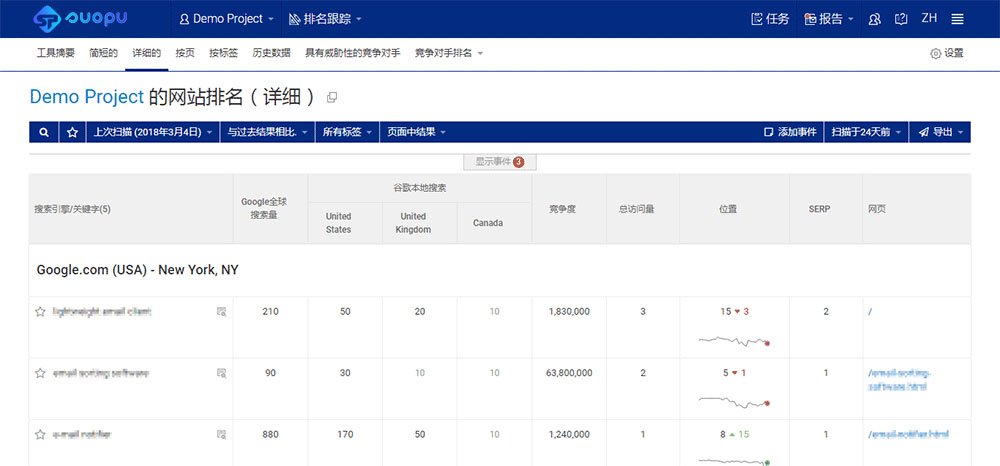This screenshot has width=1000, height=466.
Task: Click competition value 1,240,000
Action: tap(569, 434)
